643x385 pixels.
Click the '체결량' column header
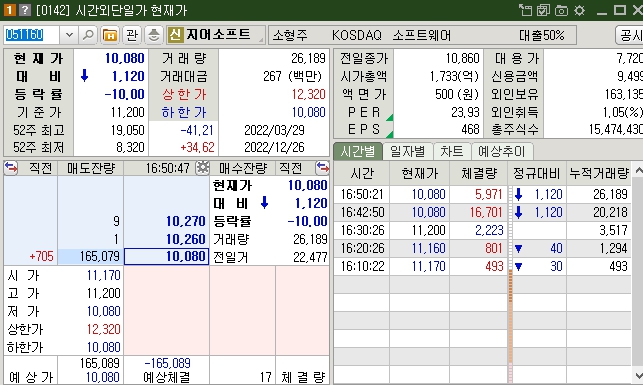[479, 173]
